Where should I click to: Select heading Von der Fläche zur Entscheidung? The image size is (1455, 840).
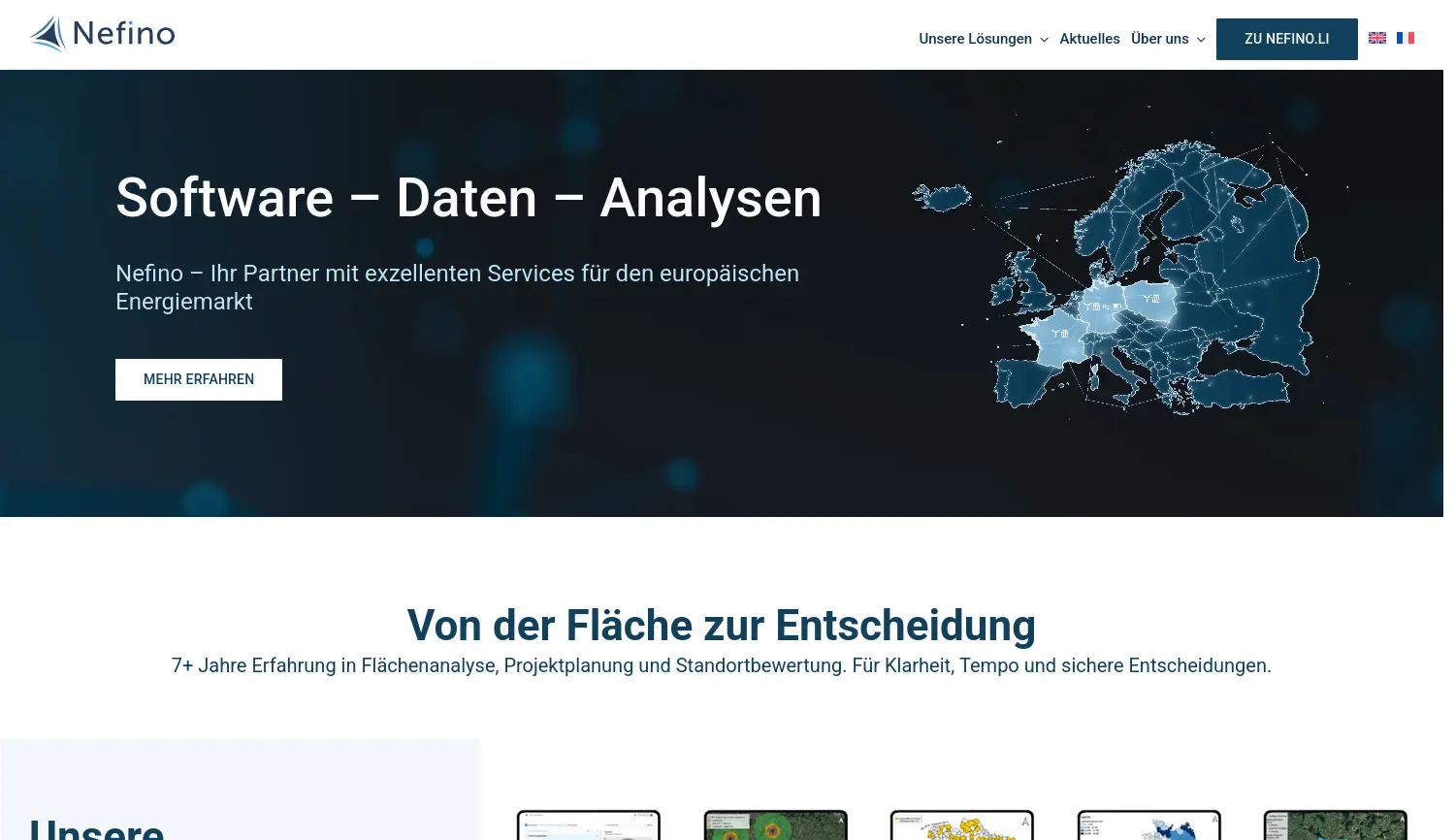coord(722,626)
